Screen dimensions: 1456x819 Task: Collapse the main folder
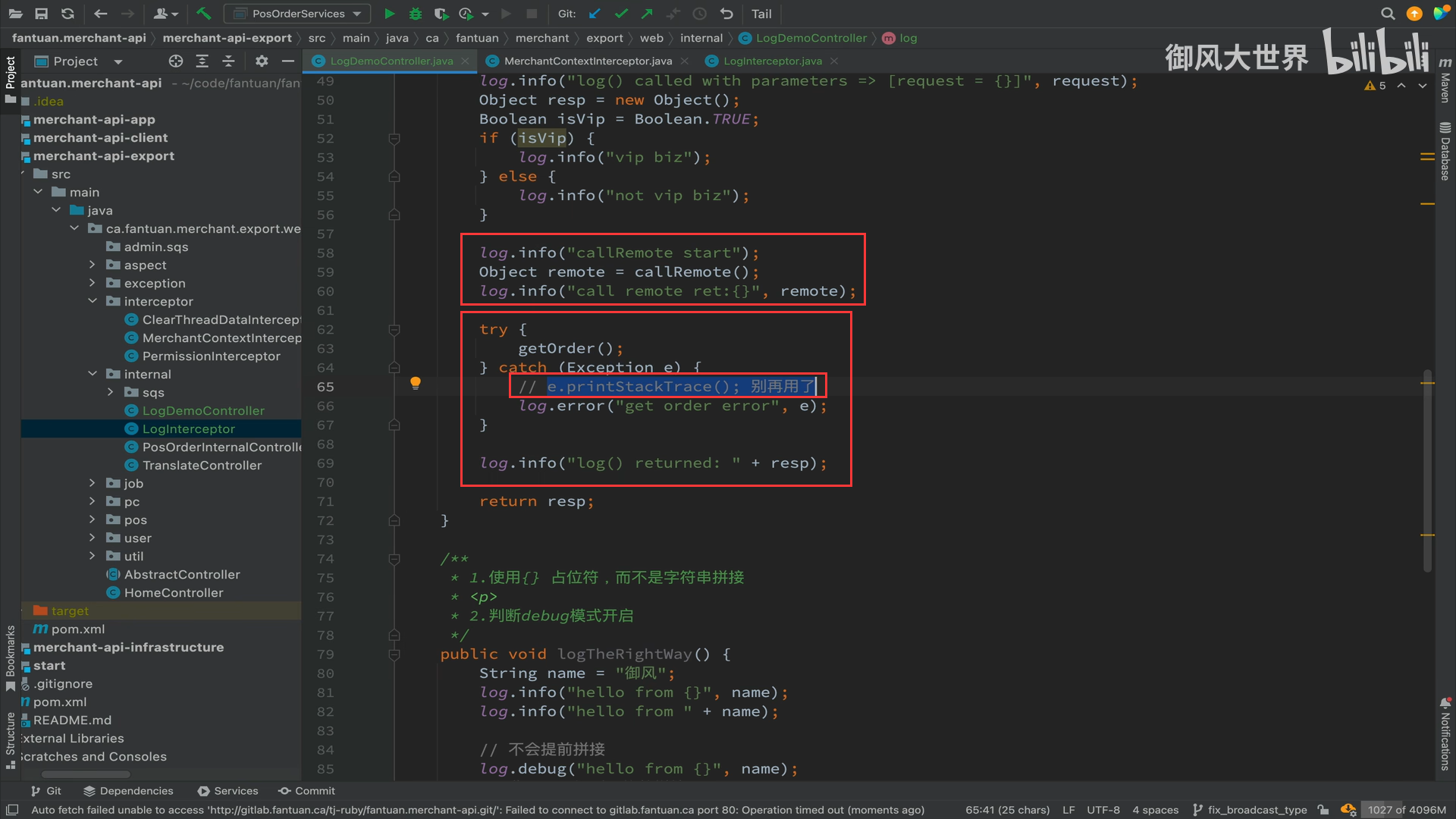click(38, 192)
